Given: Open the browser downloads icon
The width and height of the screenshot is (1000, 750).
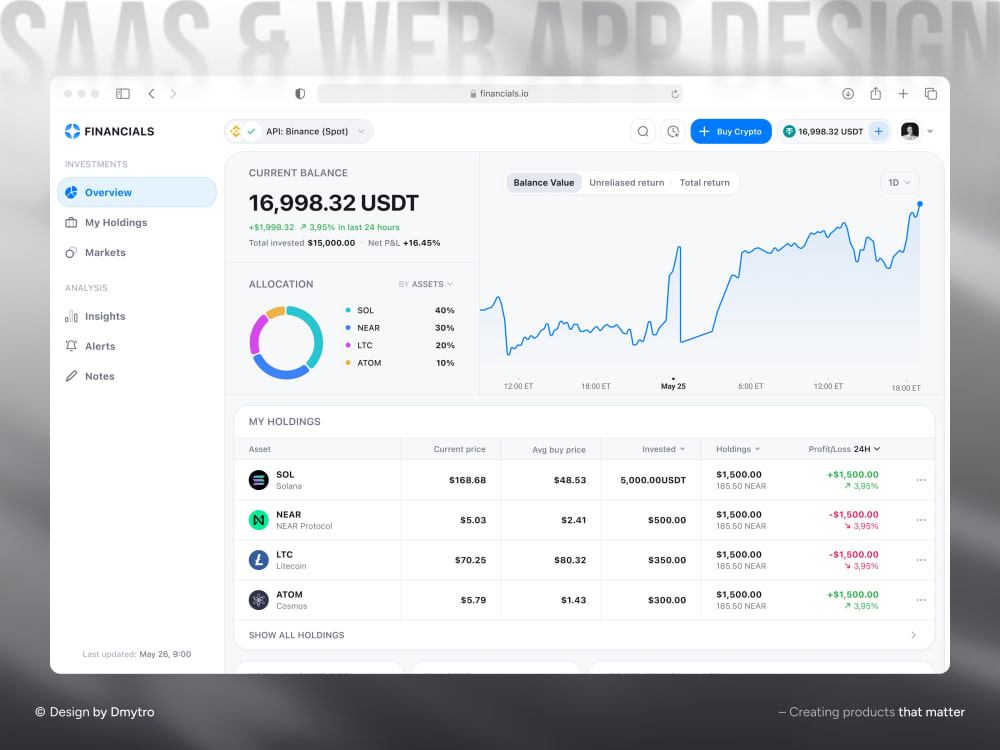Looking at the screenshot, I should [x=848, y=94].
